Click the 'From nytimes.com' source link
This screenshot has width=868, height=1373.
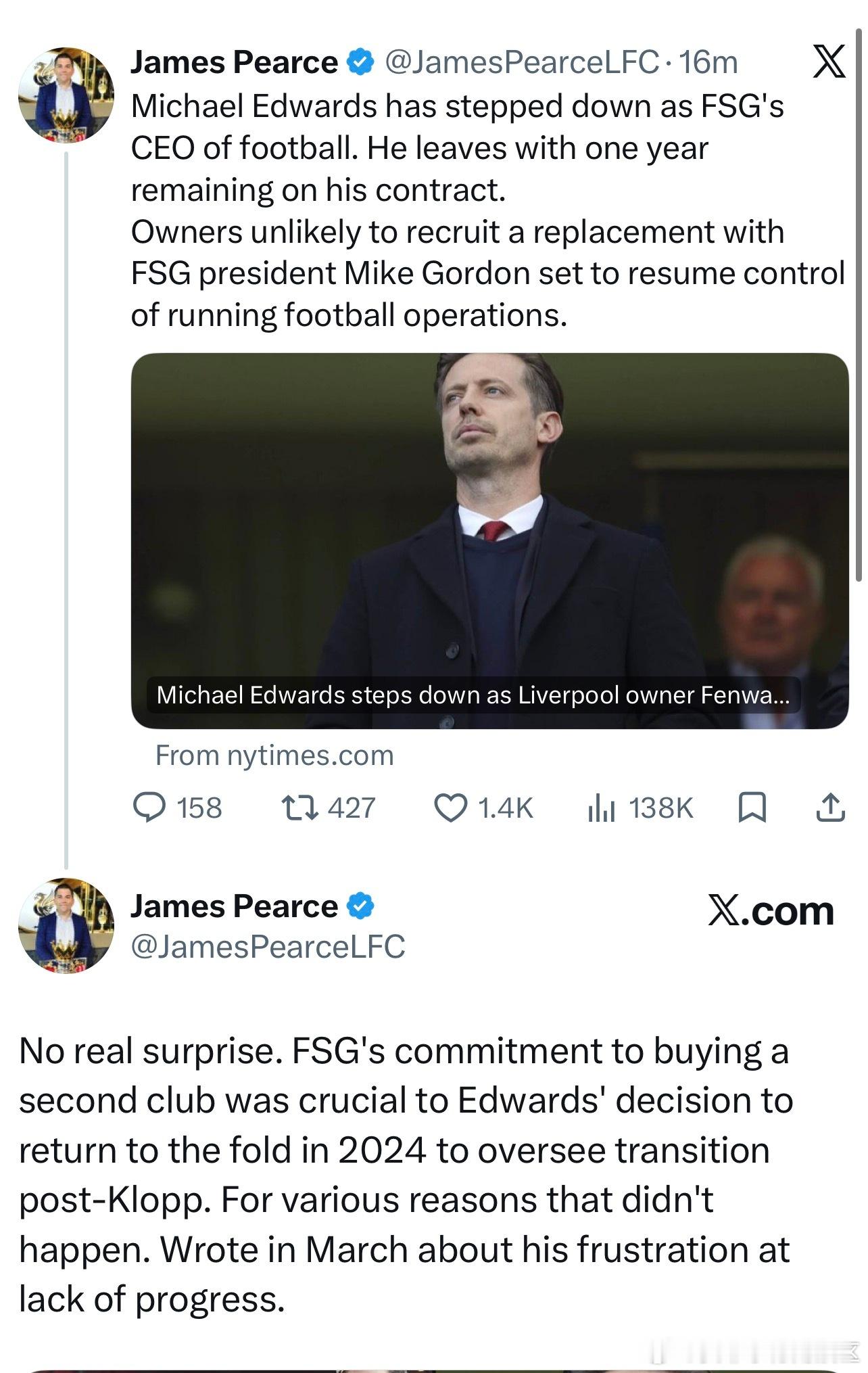coord(274,755)
